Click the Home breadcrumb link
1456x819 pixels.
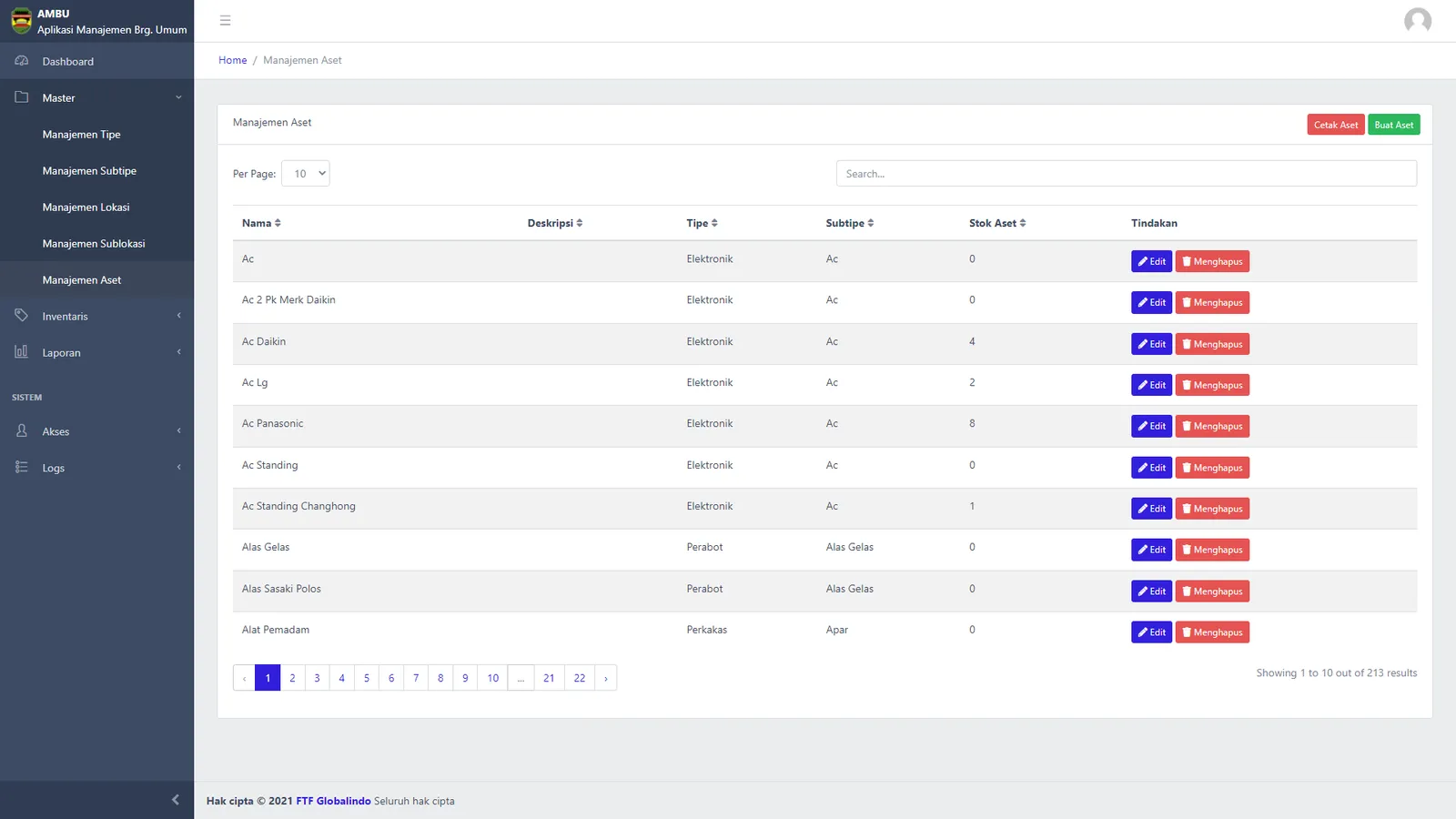pos(232,60)
